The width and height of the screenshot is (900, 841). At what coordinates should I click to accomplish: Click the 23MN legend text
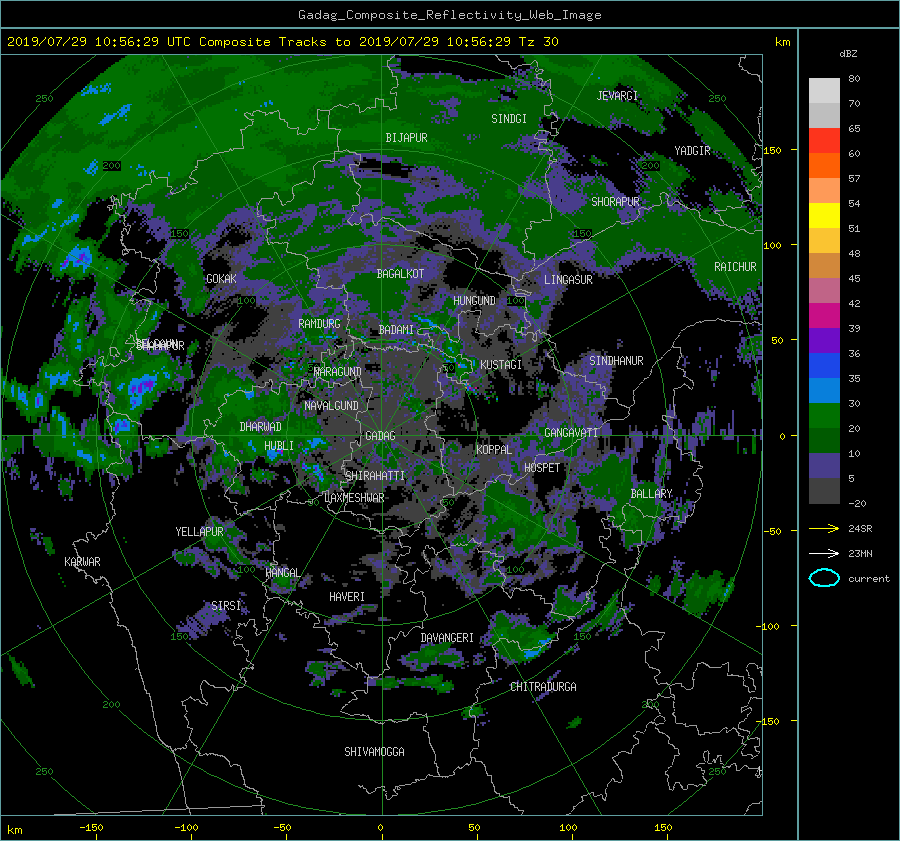point(860,554)
